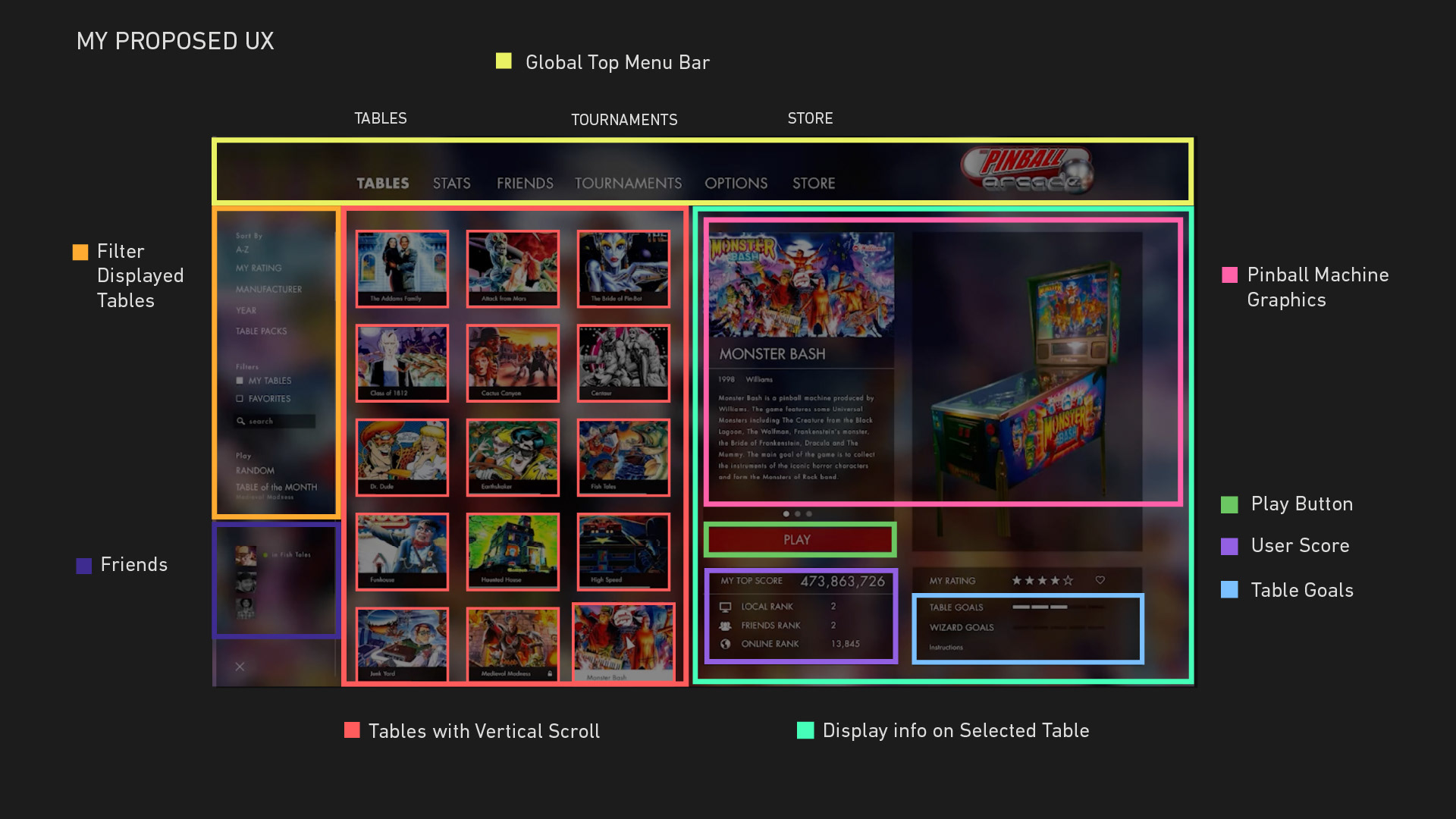Select the third carousel page dot
1456x819 pixels.
click(809, 514)
